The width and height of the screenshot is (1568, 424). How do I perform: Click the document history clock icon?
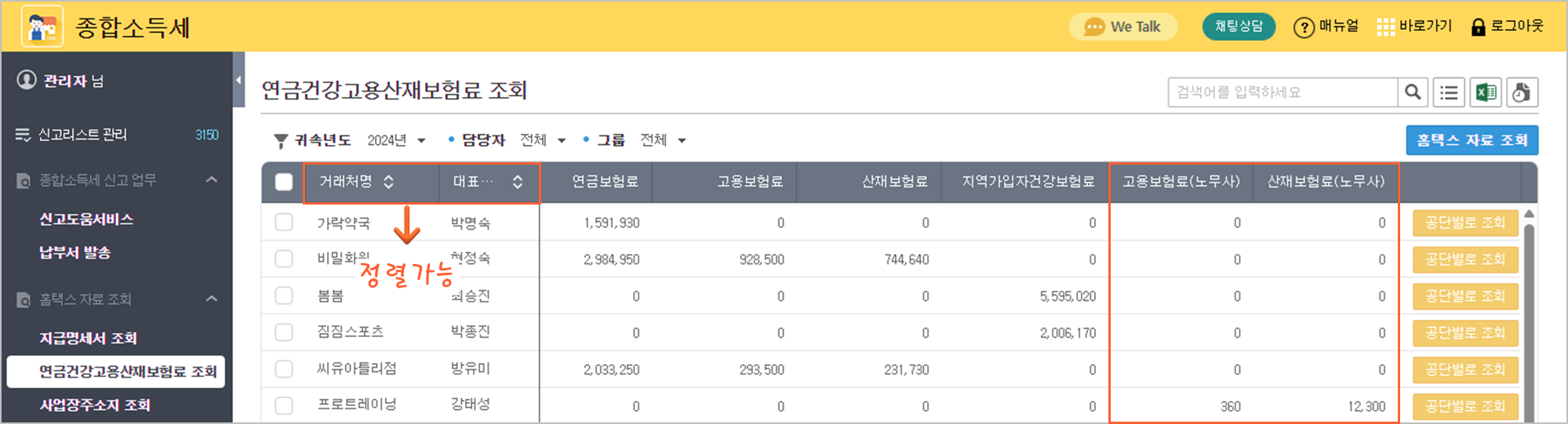(x=1522, y=92)
